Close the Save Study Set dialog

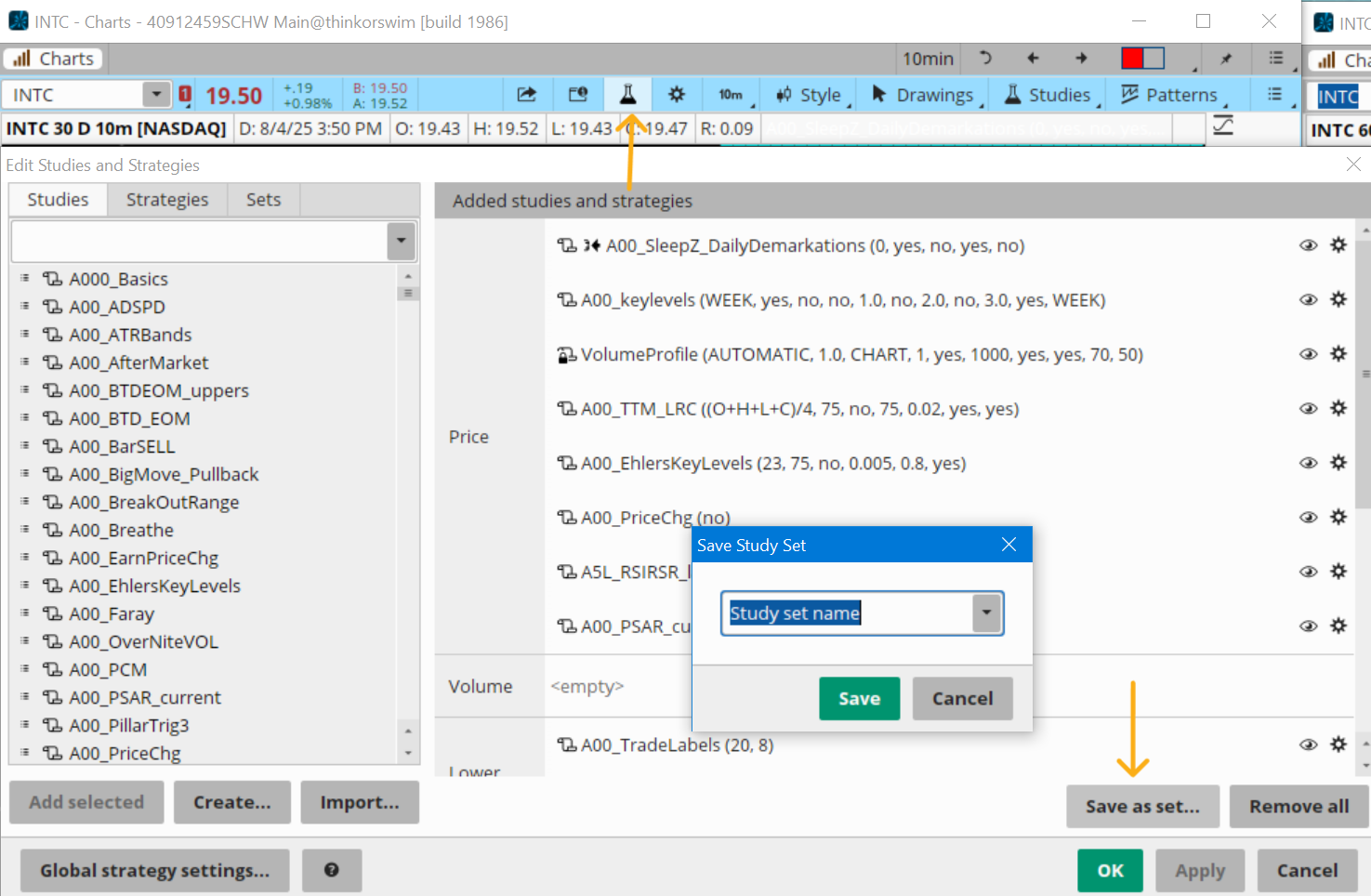1008,545
